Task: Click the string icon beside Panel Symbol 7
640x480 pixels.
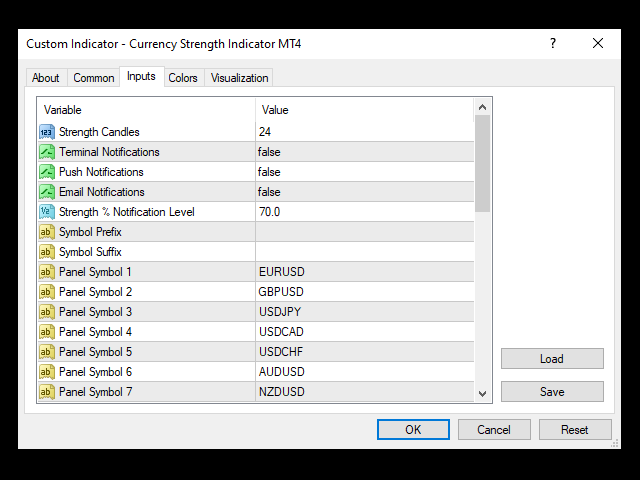Action: click(47, 392)
